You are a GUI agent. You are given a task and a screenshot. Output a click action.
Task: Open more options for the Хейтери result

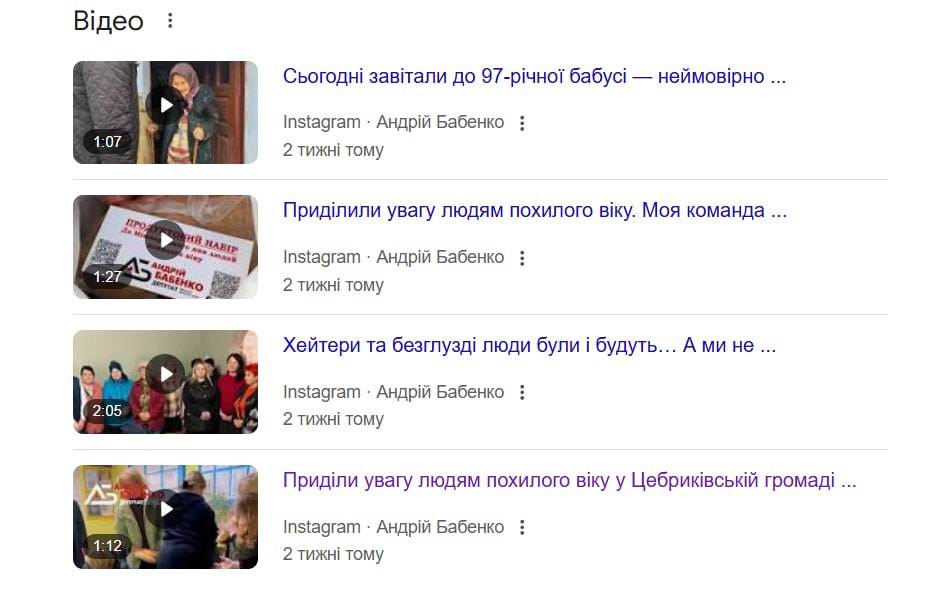point(522,393)
